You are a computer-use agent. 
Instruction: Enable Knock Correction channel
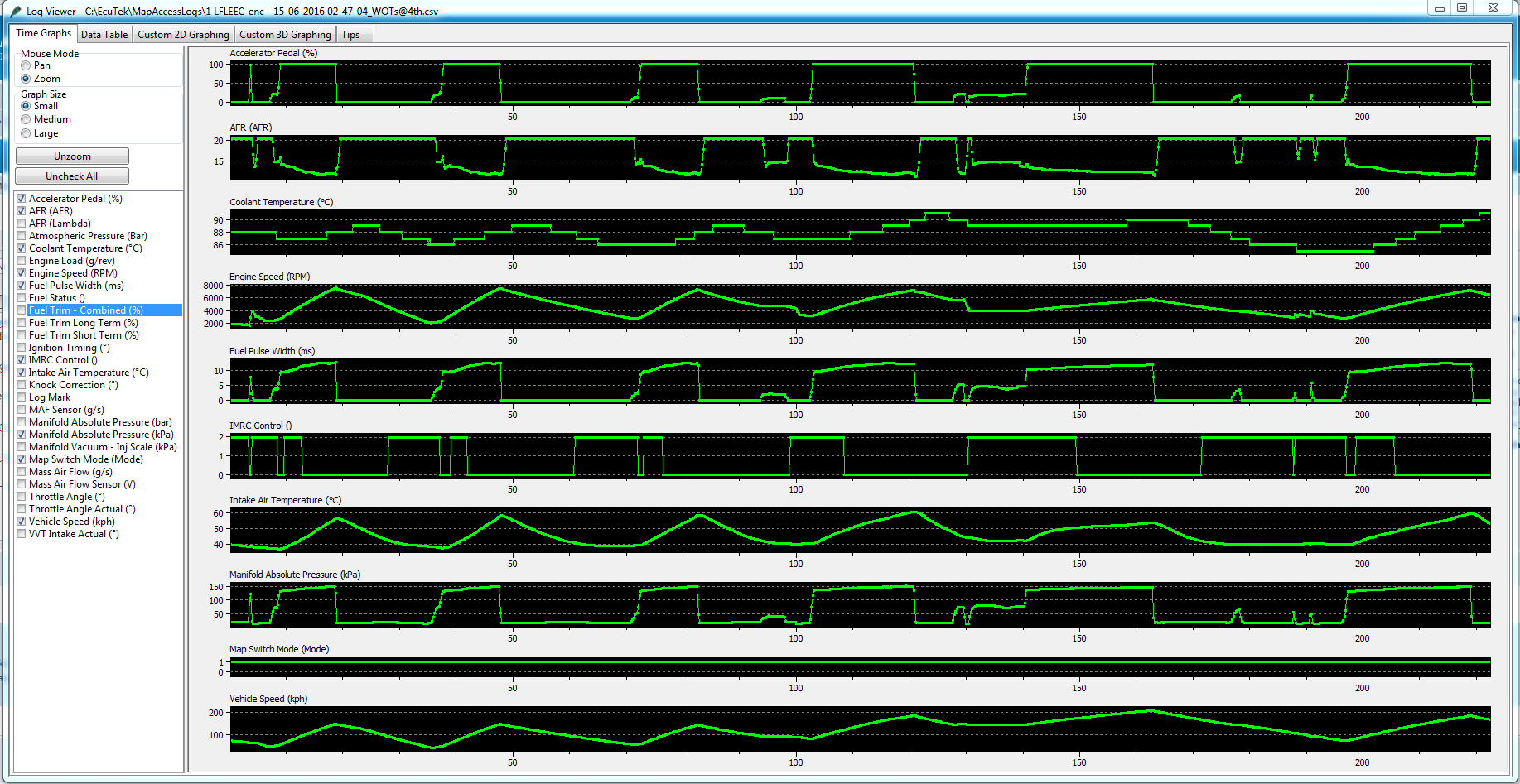pos(22,385)
